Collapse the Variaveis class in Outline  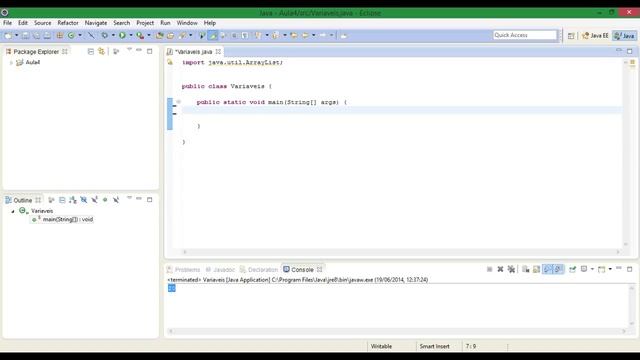pyautogui.click(x=13, y=211)
